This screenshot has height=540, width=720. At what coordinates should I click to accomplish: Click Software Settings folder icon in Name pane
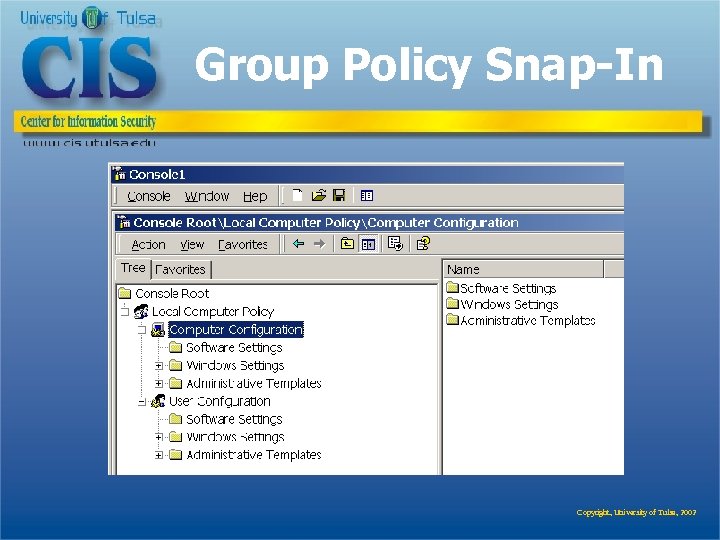[453, 288]
